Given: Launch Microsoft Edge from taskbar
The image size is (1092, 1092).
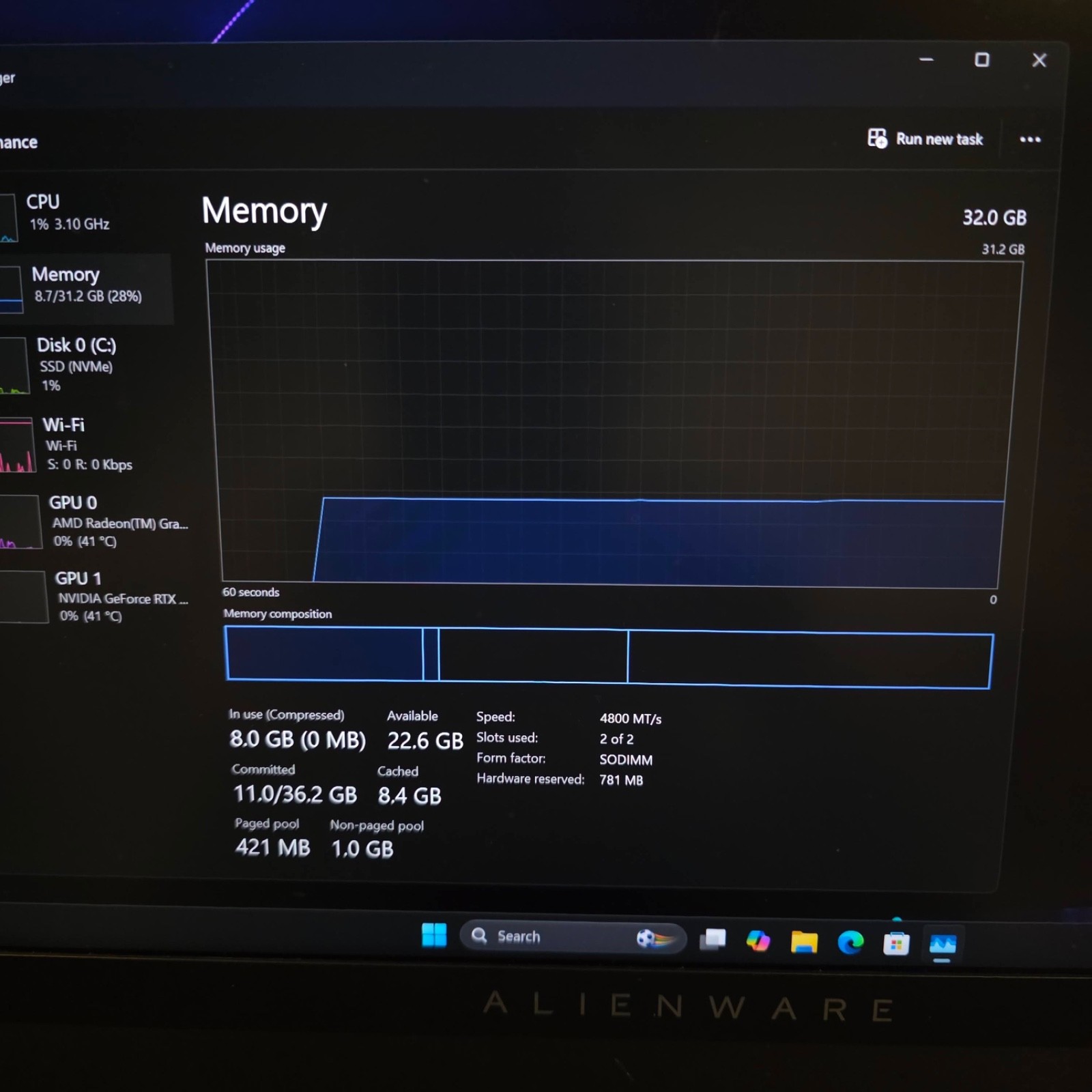Looking at the screenshot, I should [850, 943].
